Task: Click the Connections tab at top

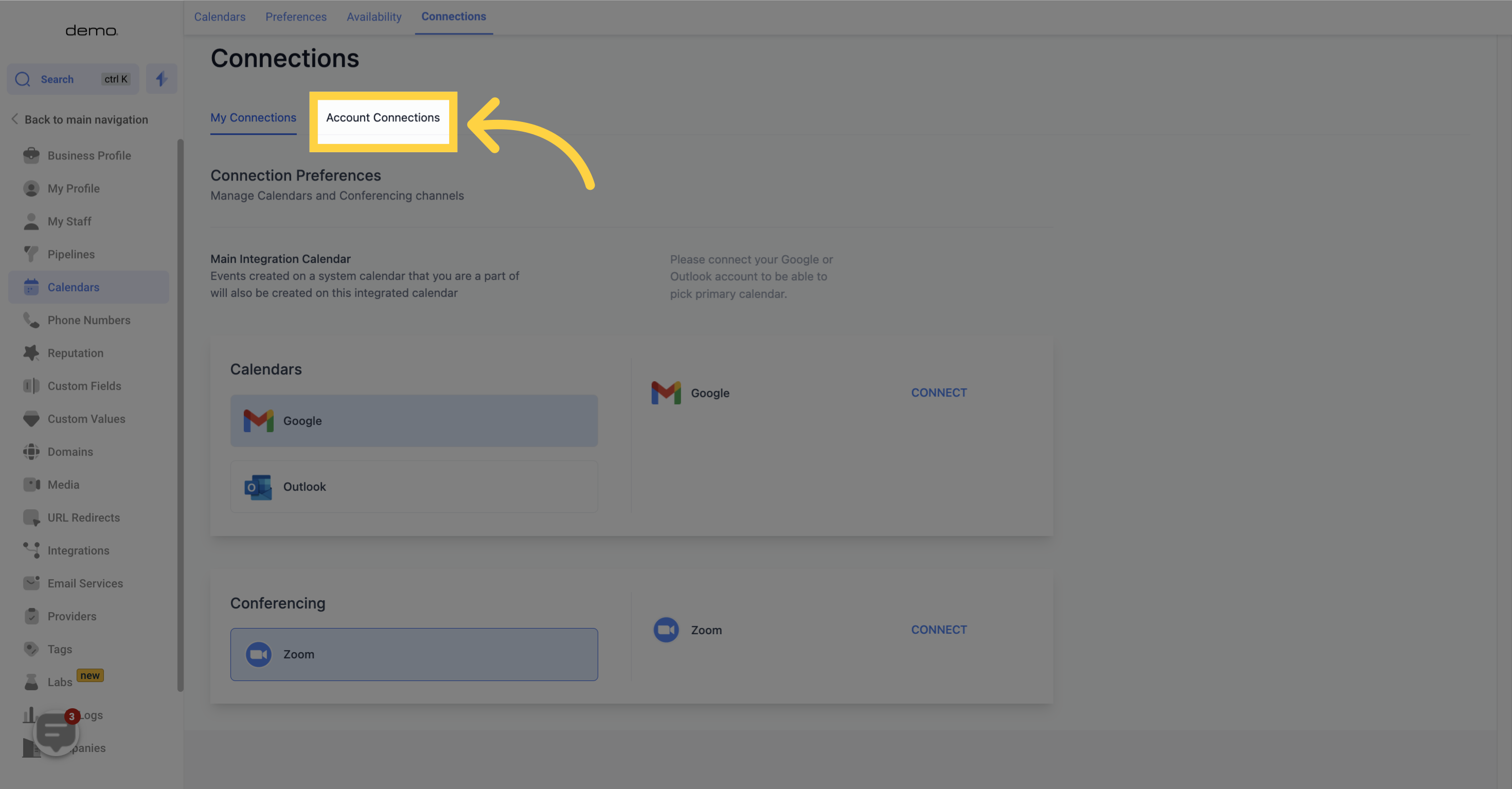Action: (453, 16)
